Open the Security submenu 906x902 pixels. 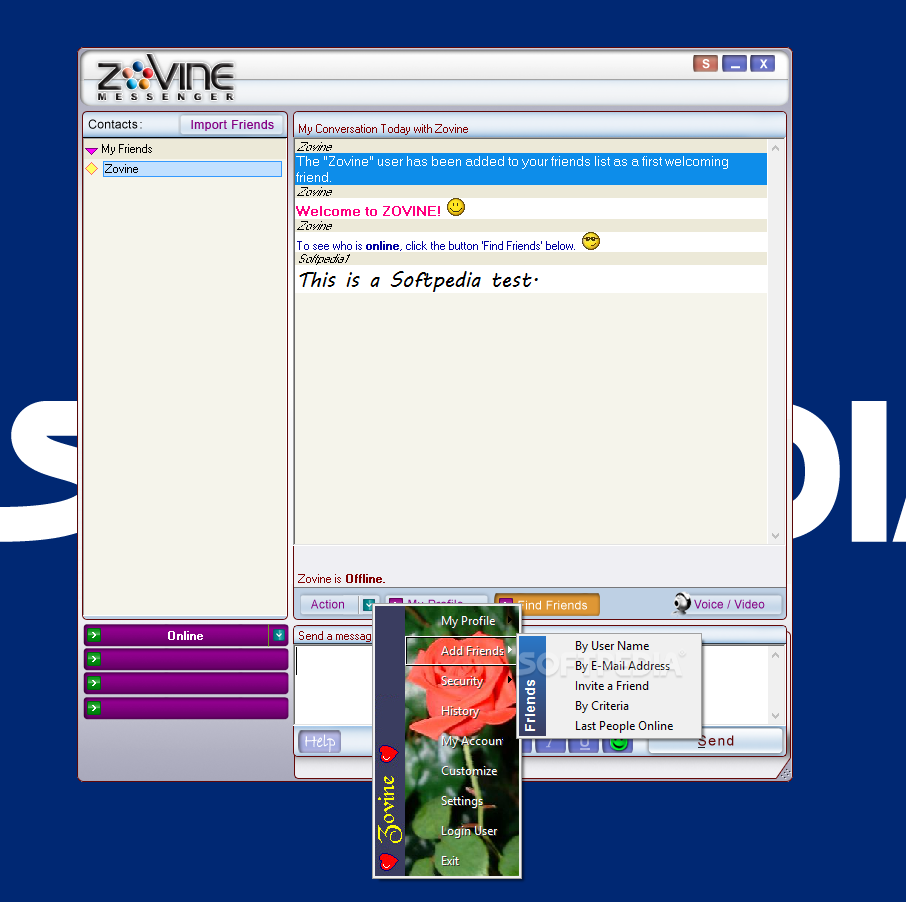[463, 681]
